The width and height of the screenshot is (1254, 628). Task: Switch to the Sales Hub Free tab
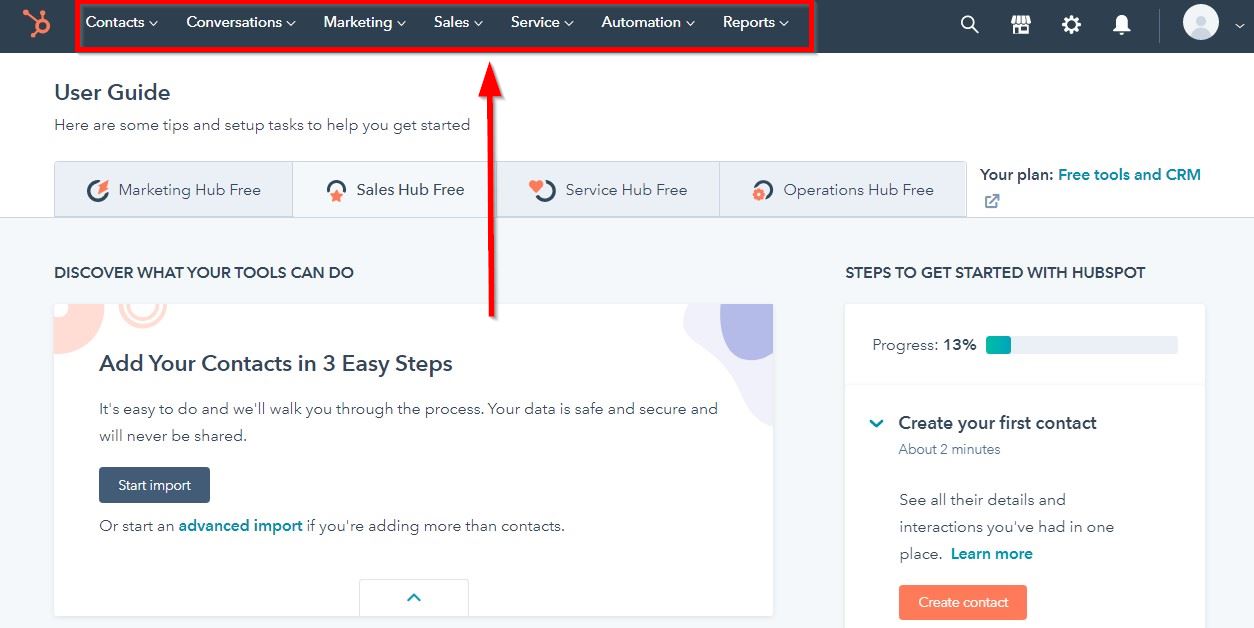pyautogui.click(x=395, y=190)
